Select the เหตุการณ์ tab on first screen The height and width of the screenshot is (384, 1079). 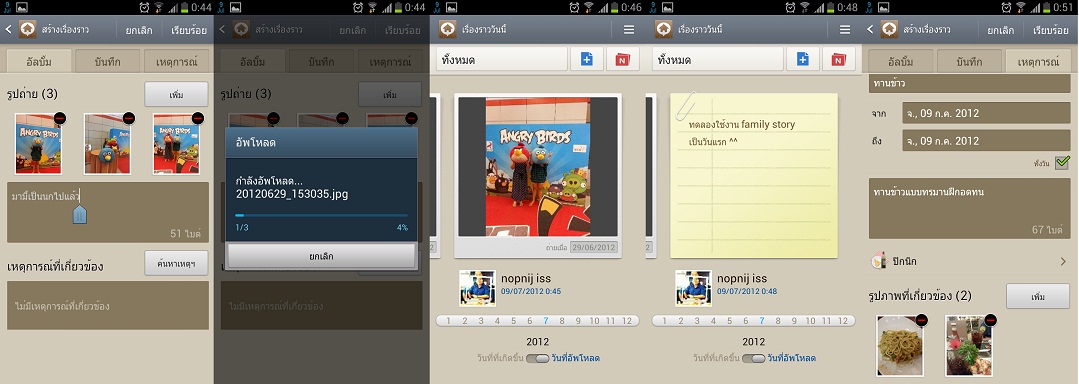[x=176, y=61]
